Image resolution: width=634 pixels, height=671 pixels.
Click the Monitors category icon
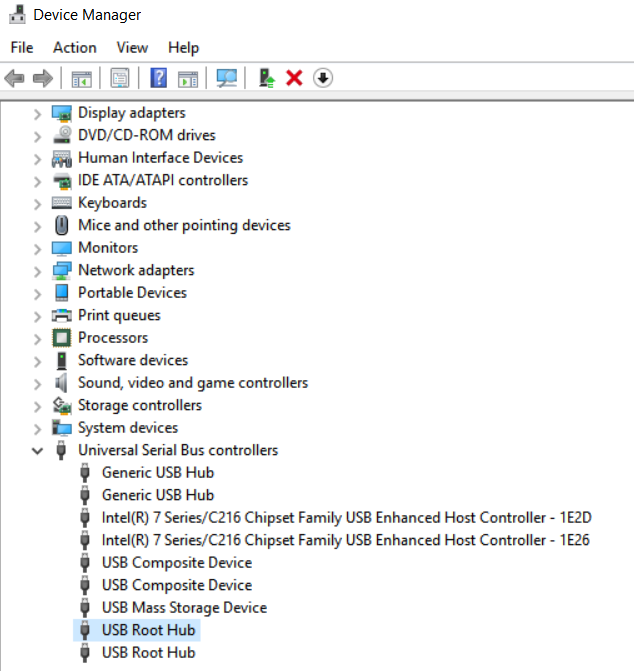(62, 248)
